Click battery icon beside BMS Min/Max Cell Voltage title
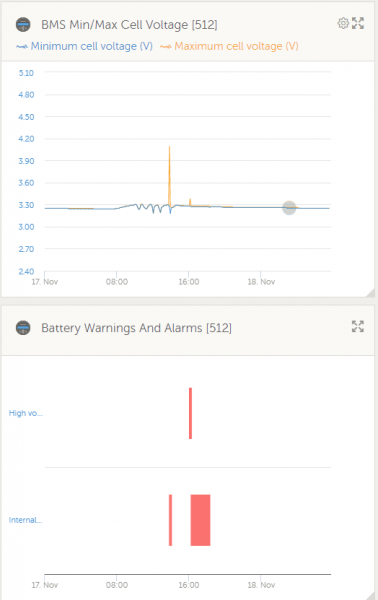 23,24
